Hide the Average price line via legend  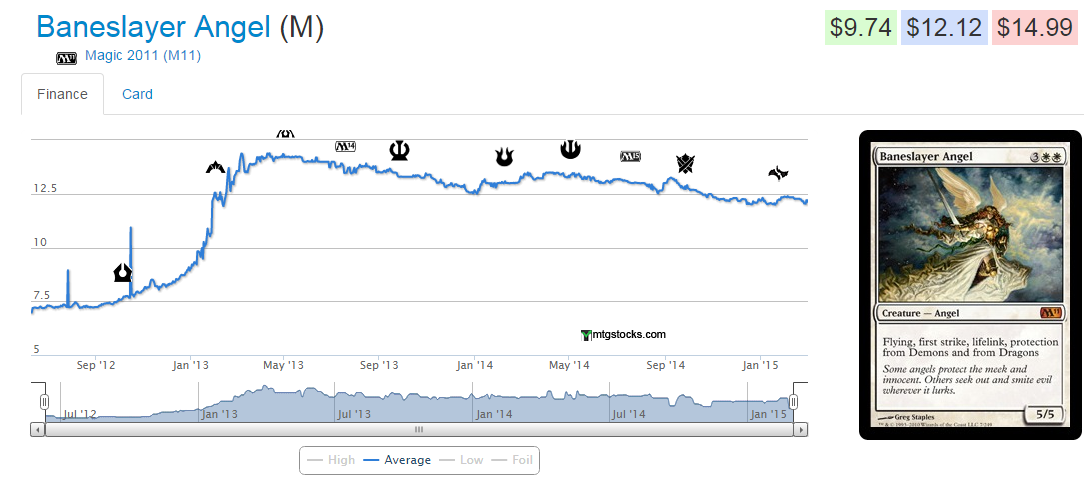click(x=397, y=460)
